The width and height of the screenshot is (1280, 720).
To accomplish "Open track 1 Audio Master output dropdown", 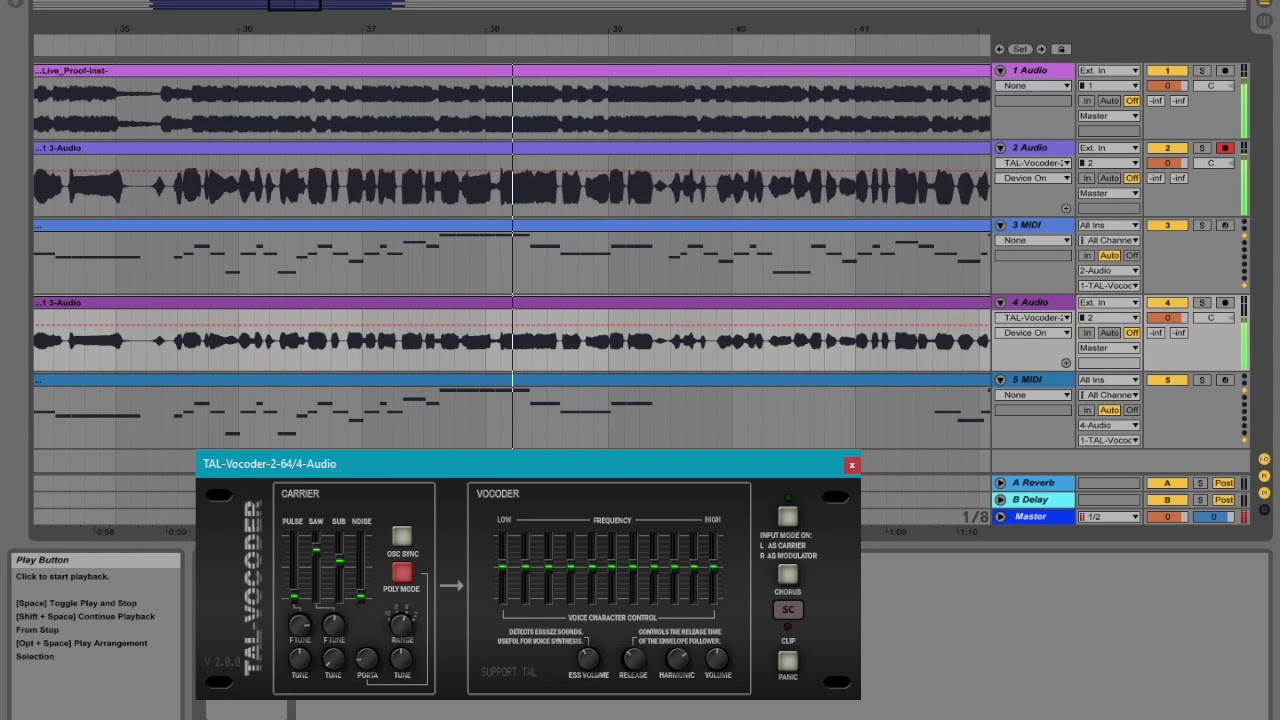I will (1109, 116).
